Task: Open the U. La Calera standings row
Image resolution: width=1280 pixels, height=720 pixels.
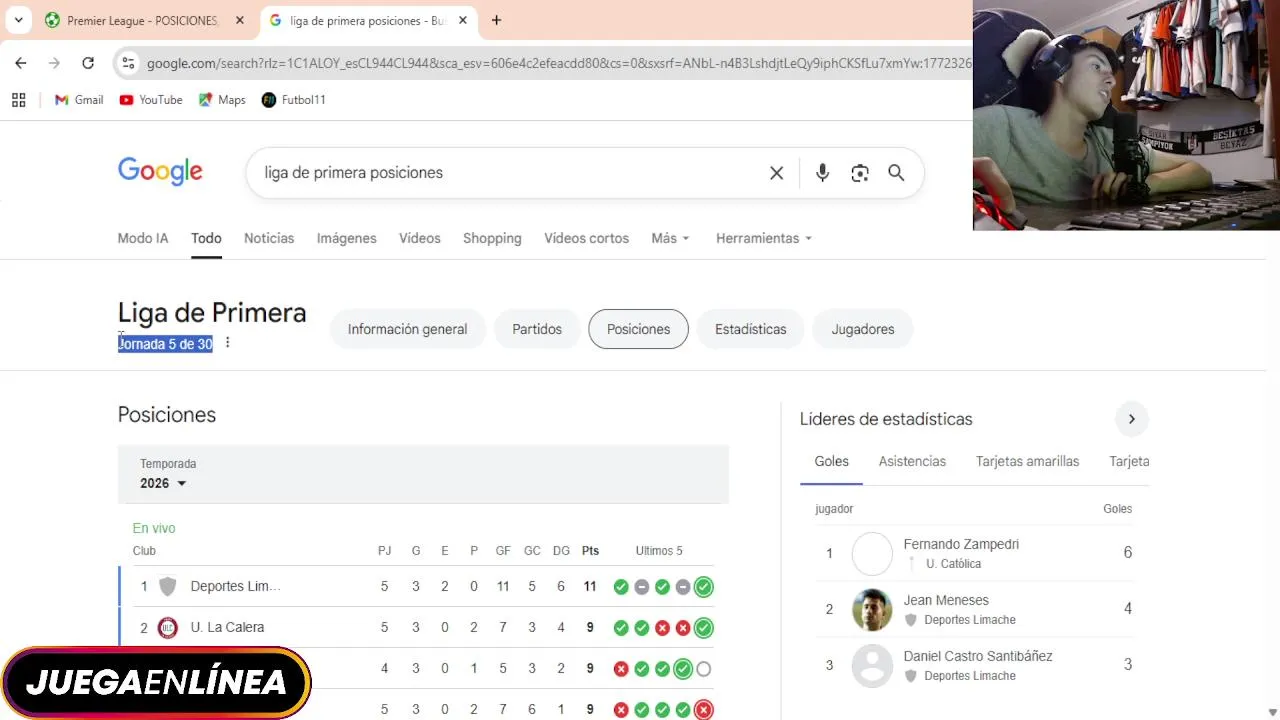Action: (x=424, y=628)
